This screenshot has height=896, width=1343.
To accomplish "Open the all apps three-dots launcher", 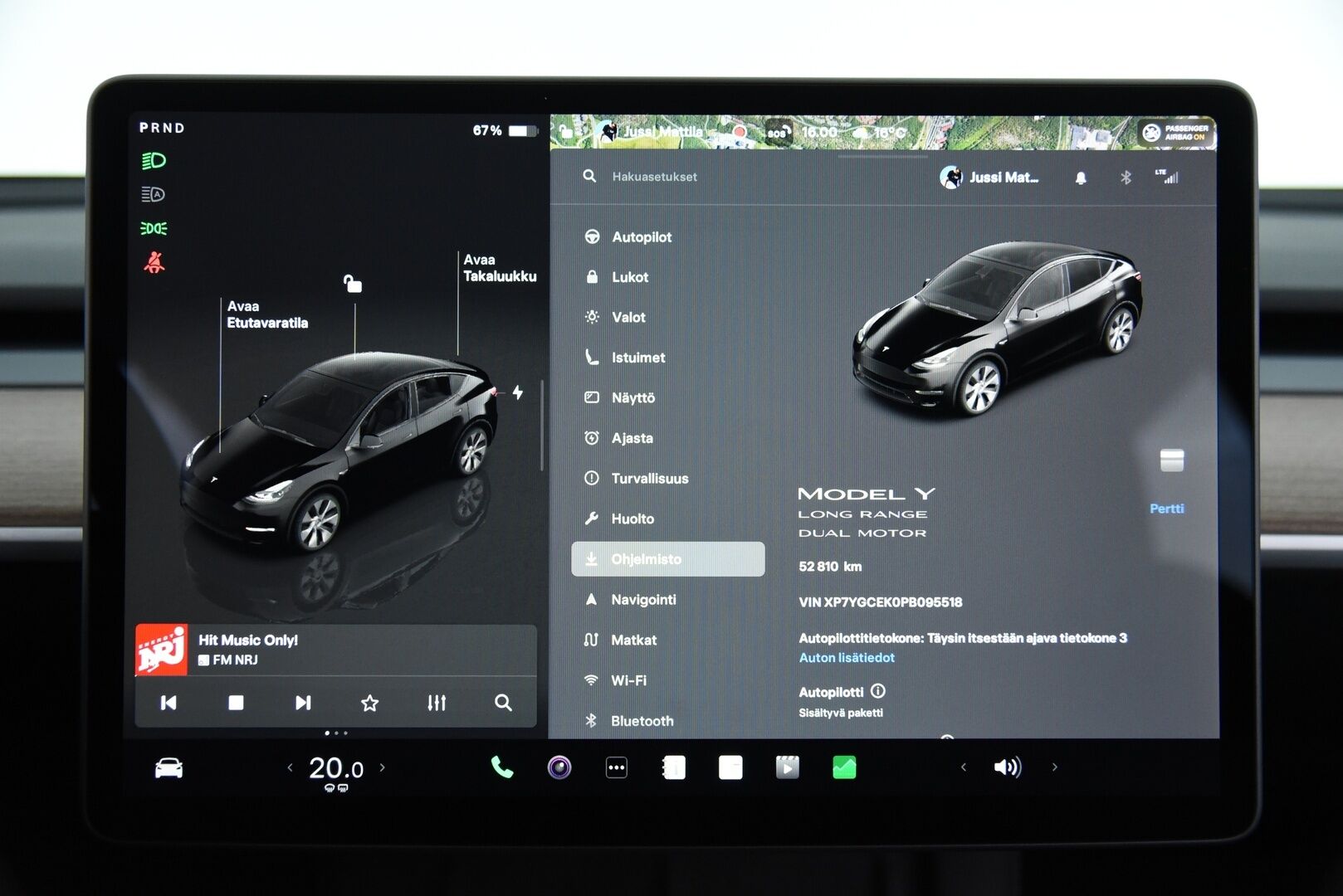I will [617, 767].
